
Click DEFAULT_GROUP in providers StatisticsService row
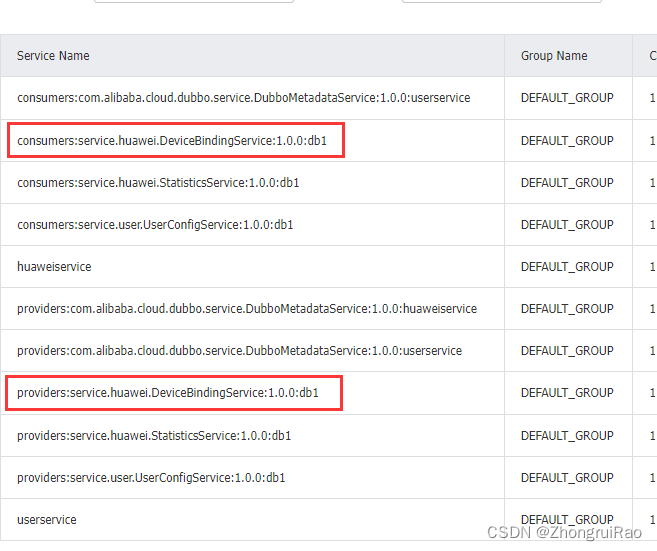coord(567,436)
